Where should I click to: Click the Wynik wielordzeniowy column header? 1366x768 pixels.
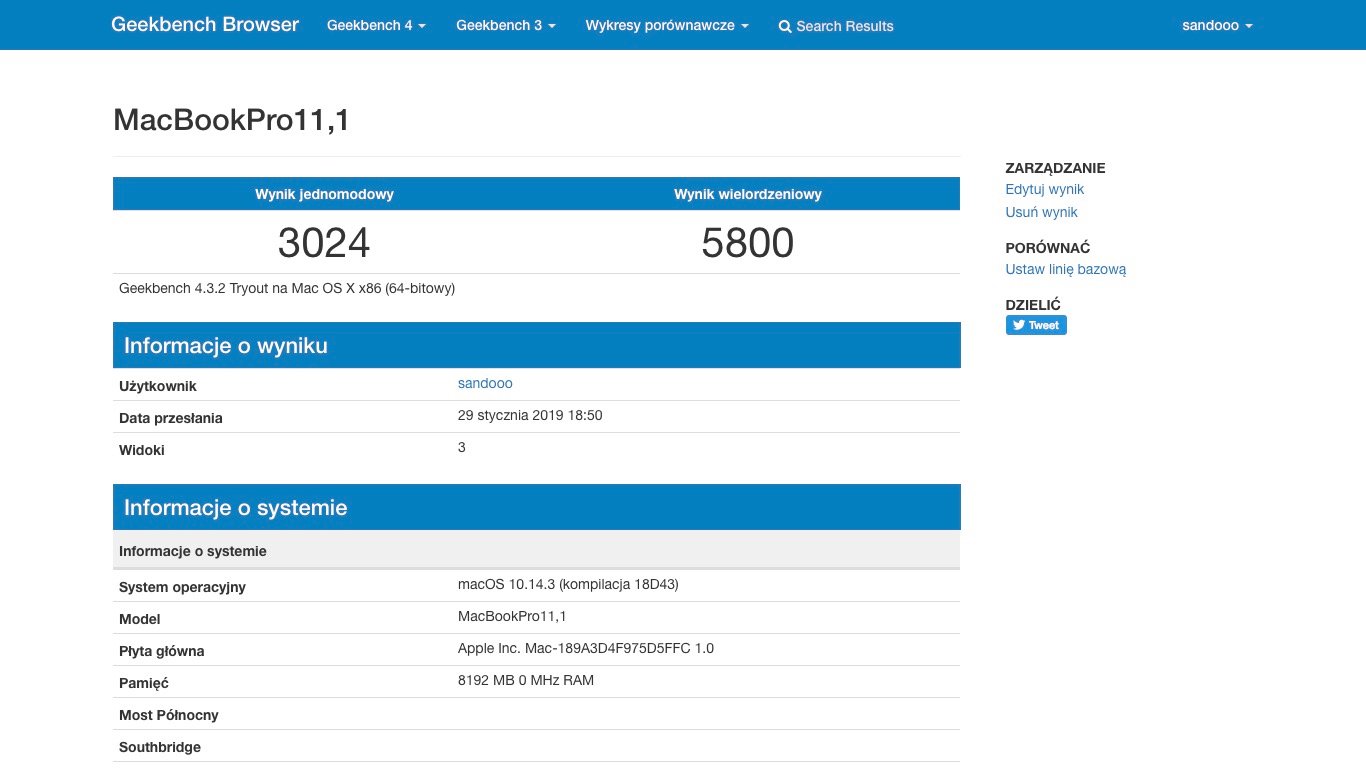747,194
